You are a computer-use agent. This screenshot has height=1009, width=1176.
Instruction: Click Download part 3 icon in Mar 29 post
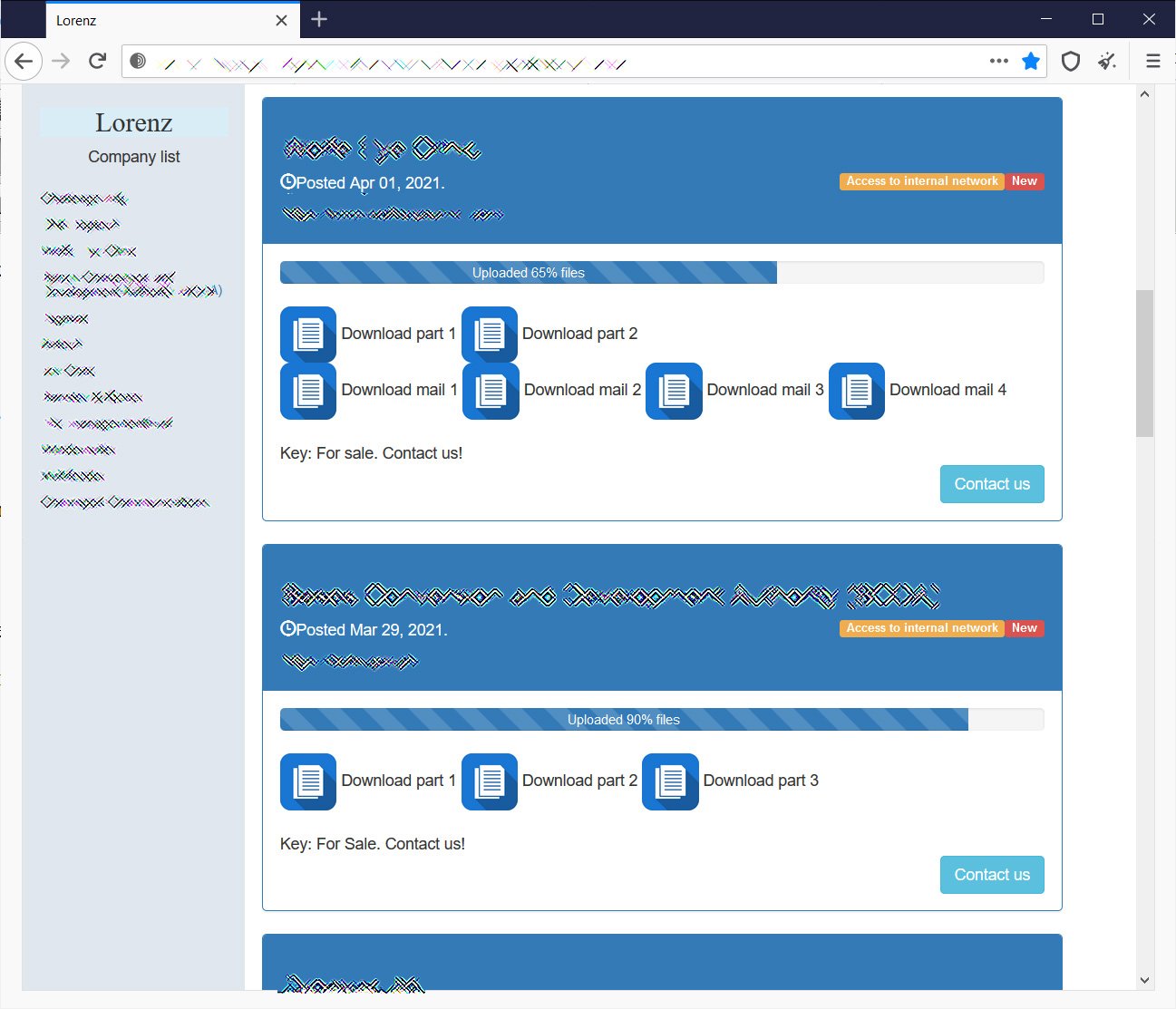point(670,781)
